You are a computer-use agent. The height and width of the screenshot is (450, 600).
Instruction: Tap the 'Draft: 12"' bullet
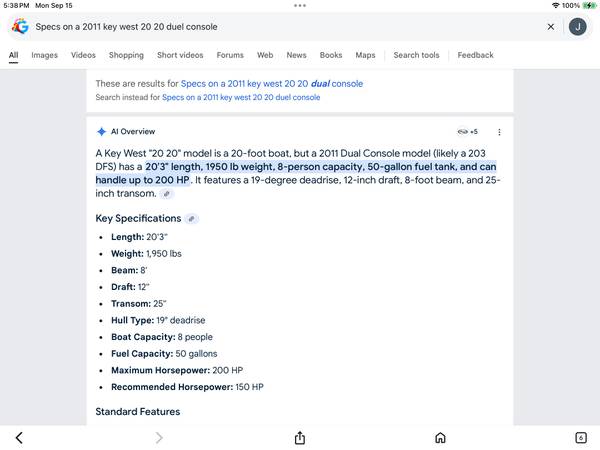tap(130, 287)
